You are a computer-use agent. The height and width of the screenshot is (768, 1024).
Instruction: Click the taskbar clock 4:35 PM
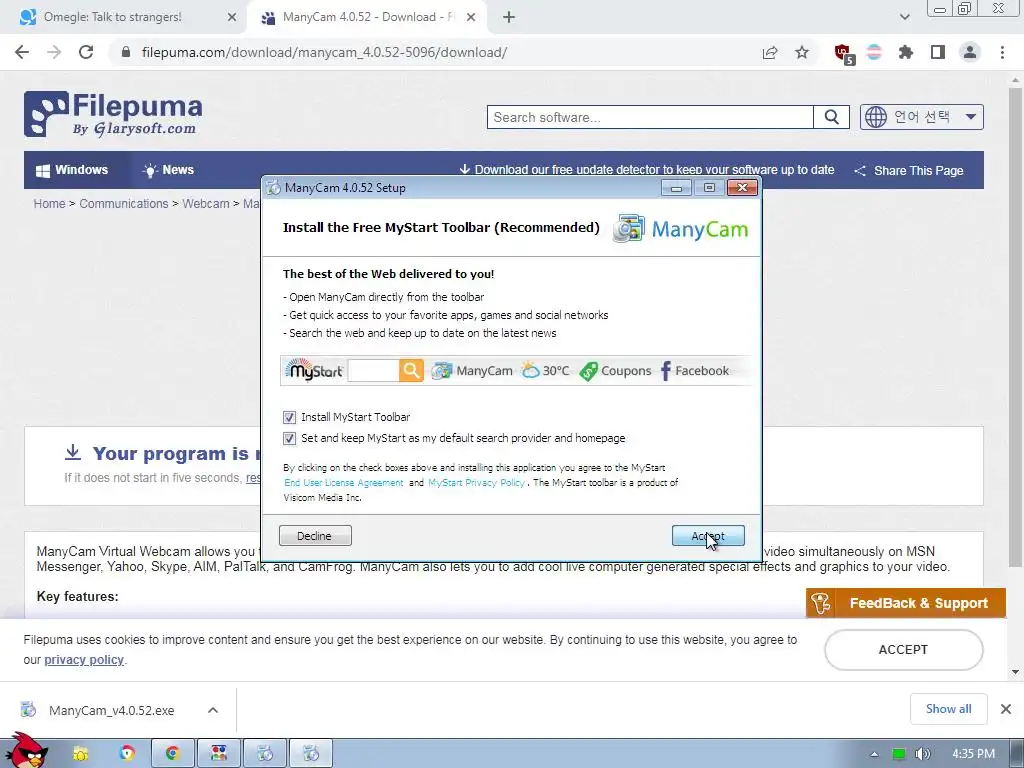(973, 754)
